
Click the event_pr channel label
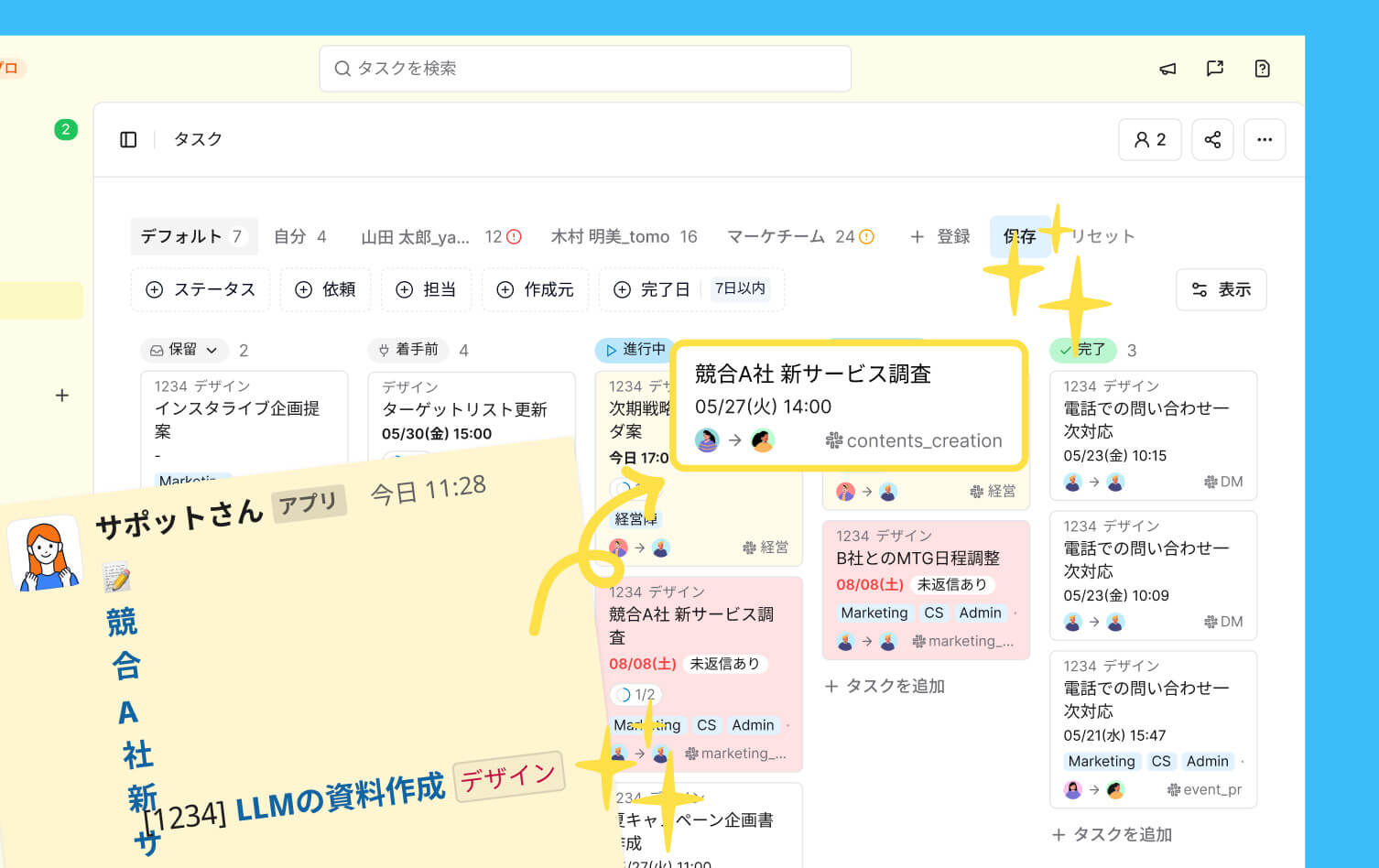1204,789
